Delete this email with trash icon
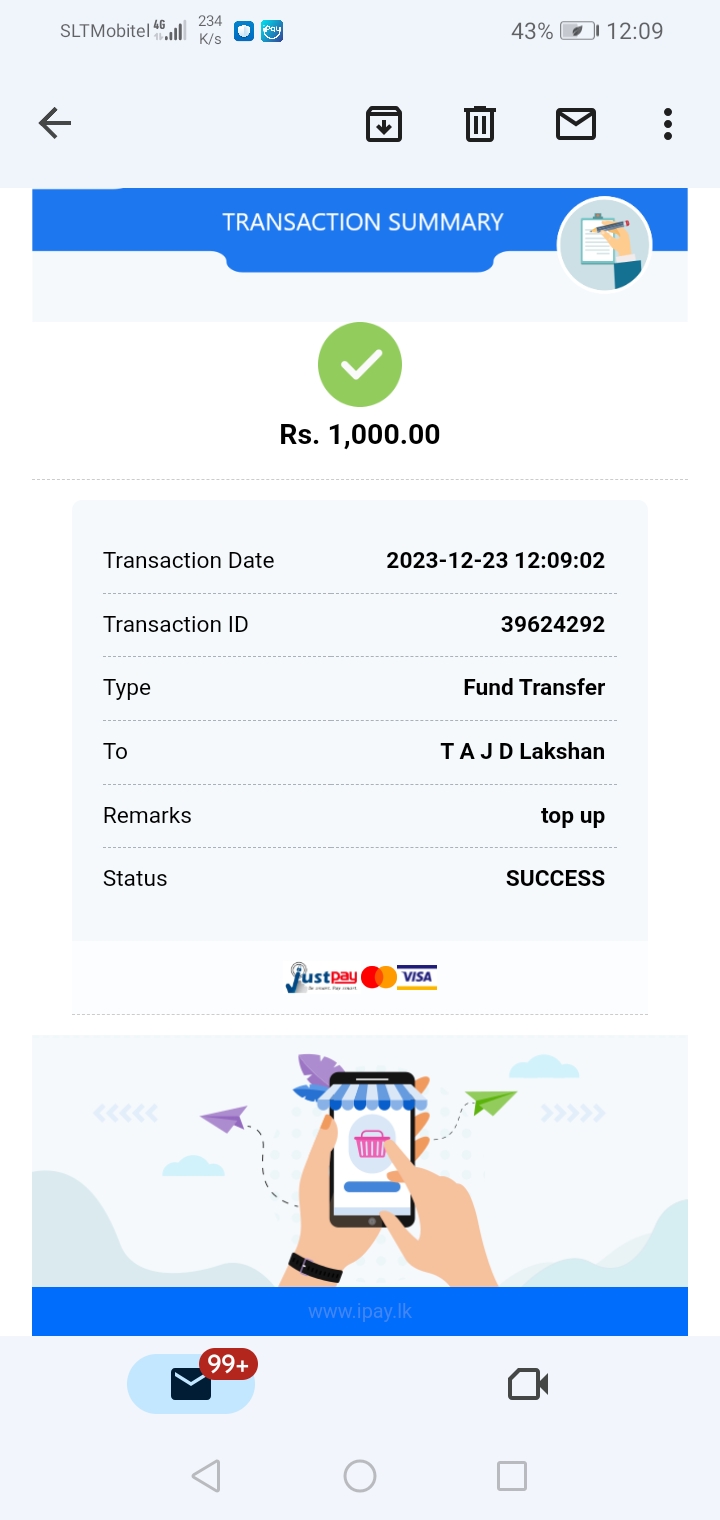The image size is (720, 1520). [480, 124]
